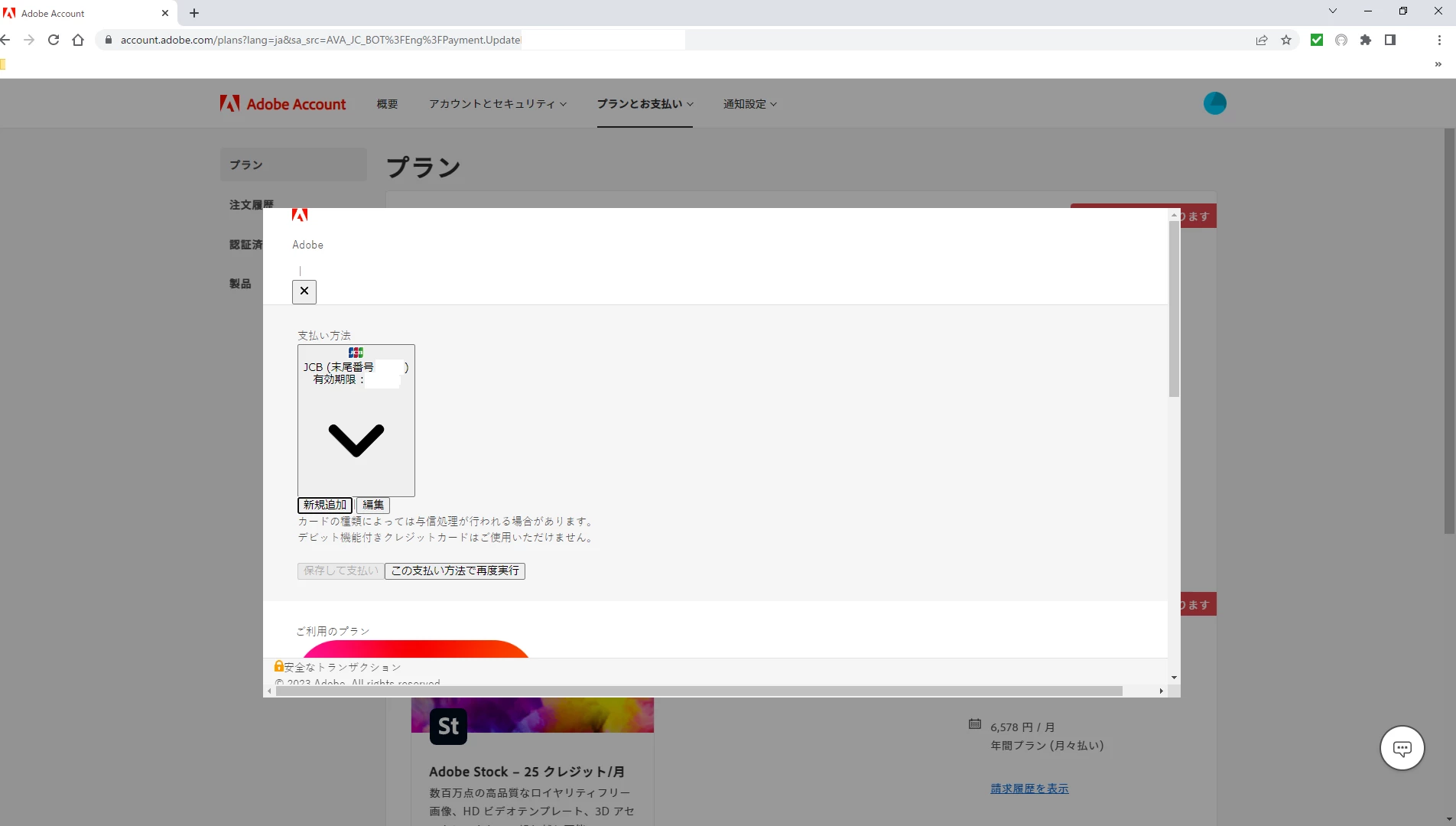1456x826 pixels.
Task: Click the 支払い方法 label
Action: [x=324, y=336]
